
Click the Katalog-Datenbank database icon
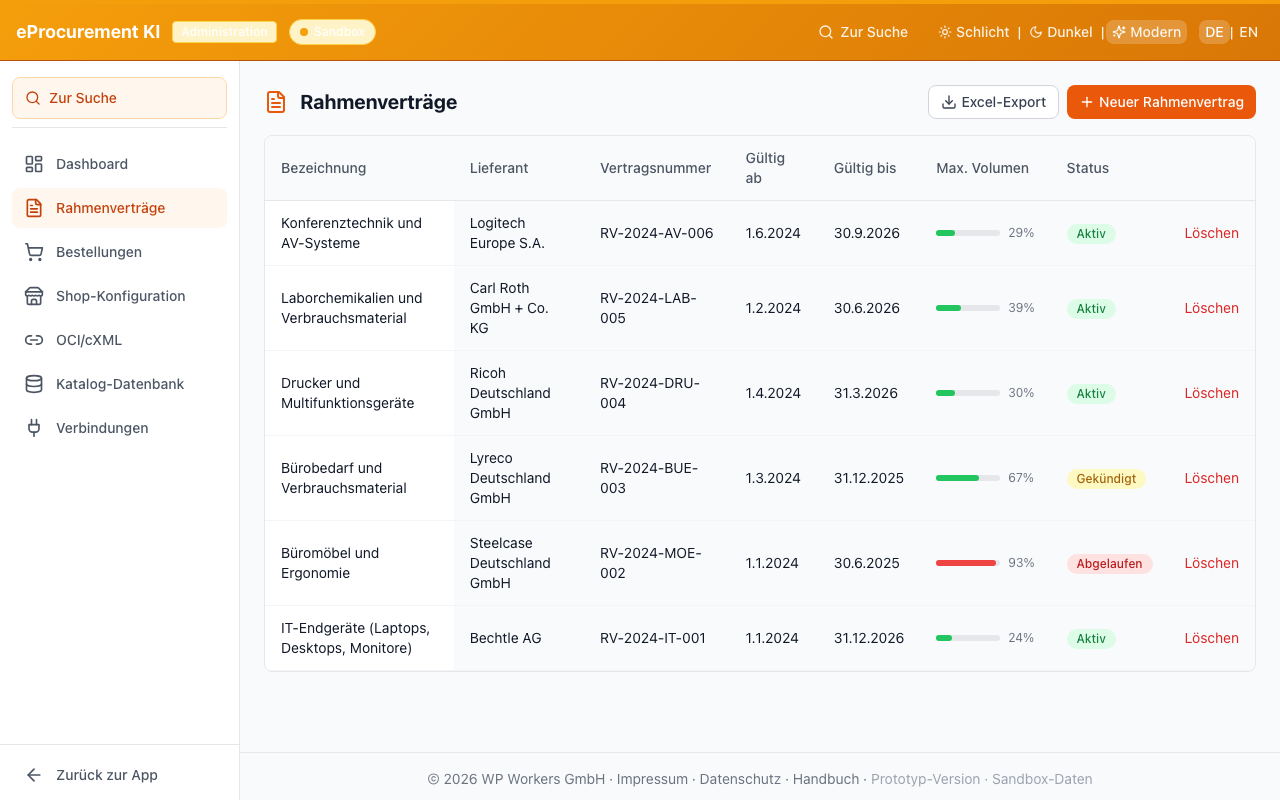pyautogui.click(x=34, y=384)
